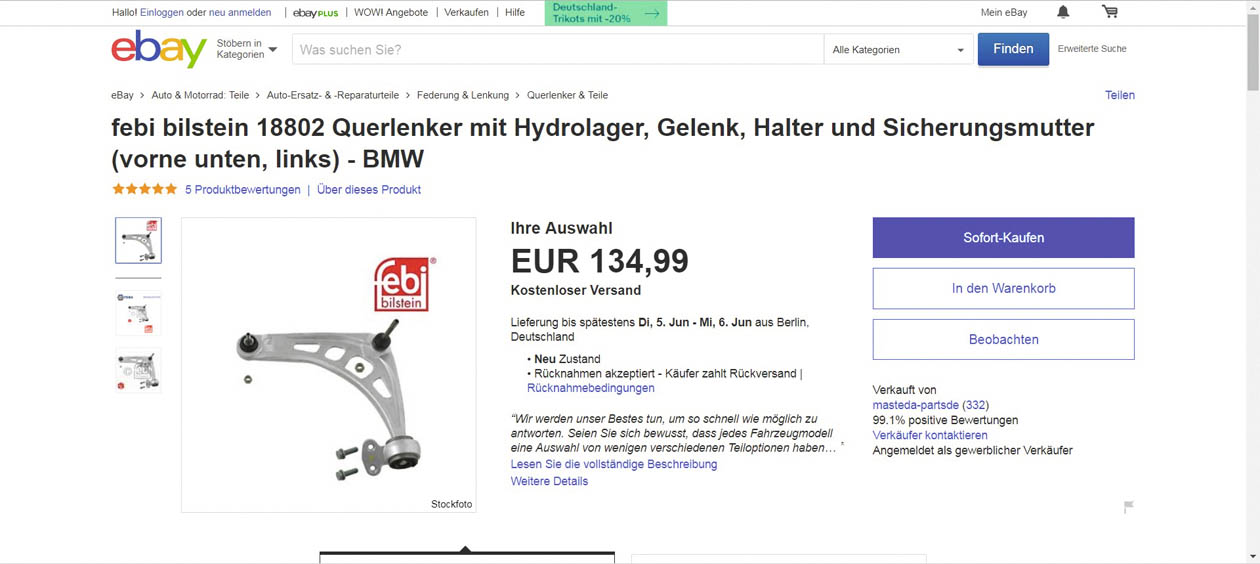Open the notifications bell icon
1260x564 pixels.
click(x=1063, y=12)
